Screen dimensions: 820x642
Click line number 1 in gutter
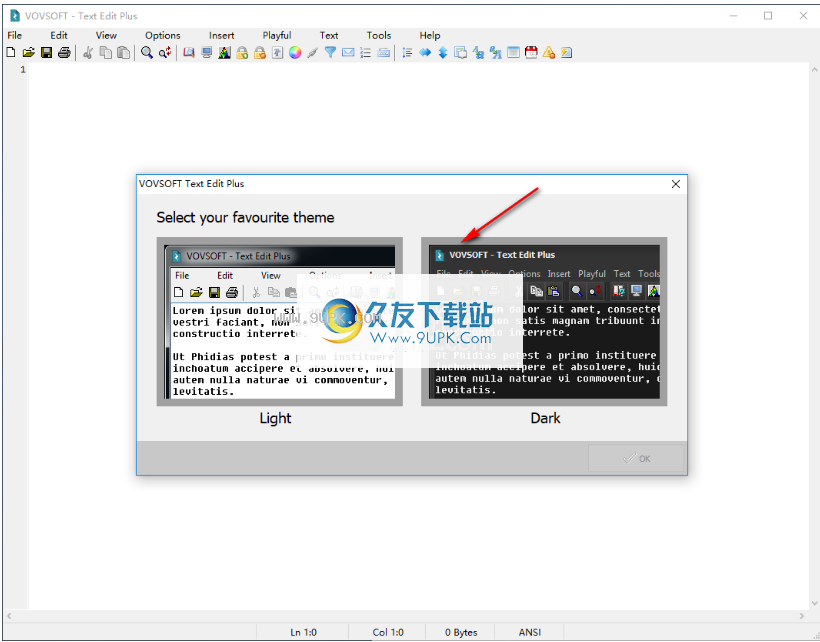point(23,70)
